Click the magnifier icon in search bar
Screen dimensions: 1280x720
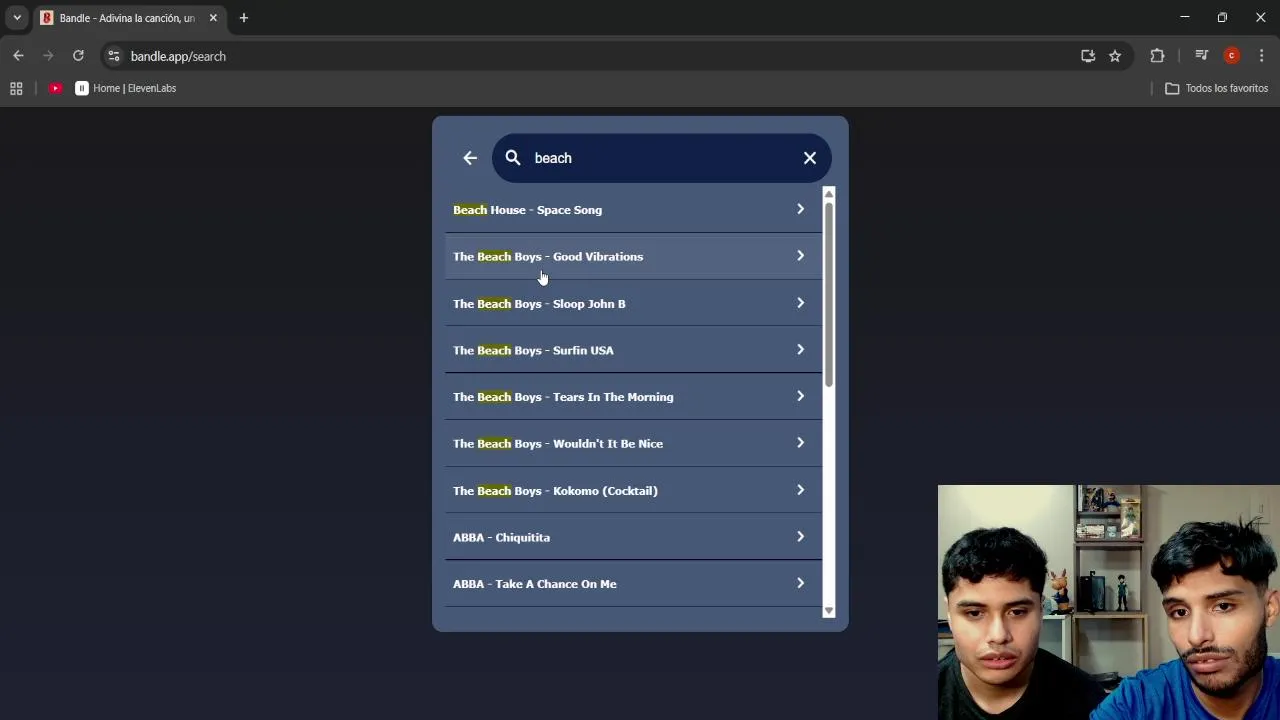pos(513,157)
